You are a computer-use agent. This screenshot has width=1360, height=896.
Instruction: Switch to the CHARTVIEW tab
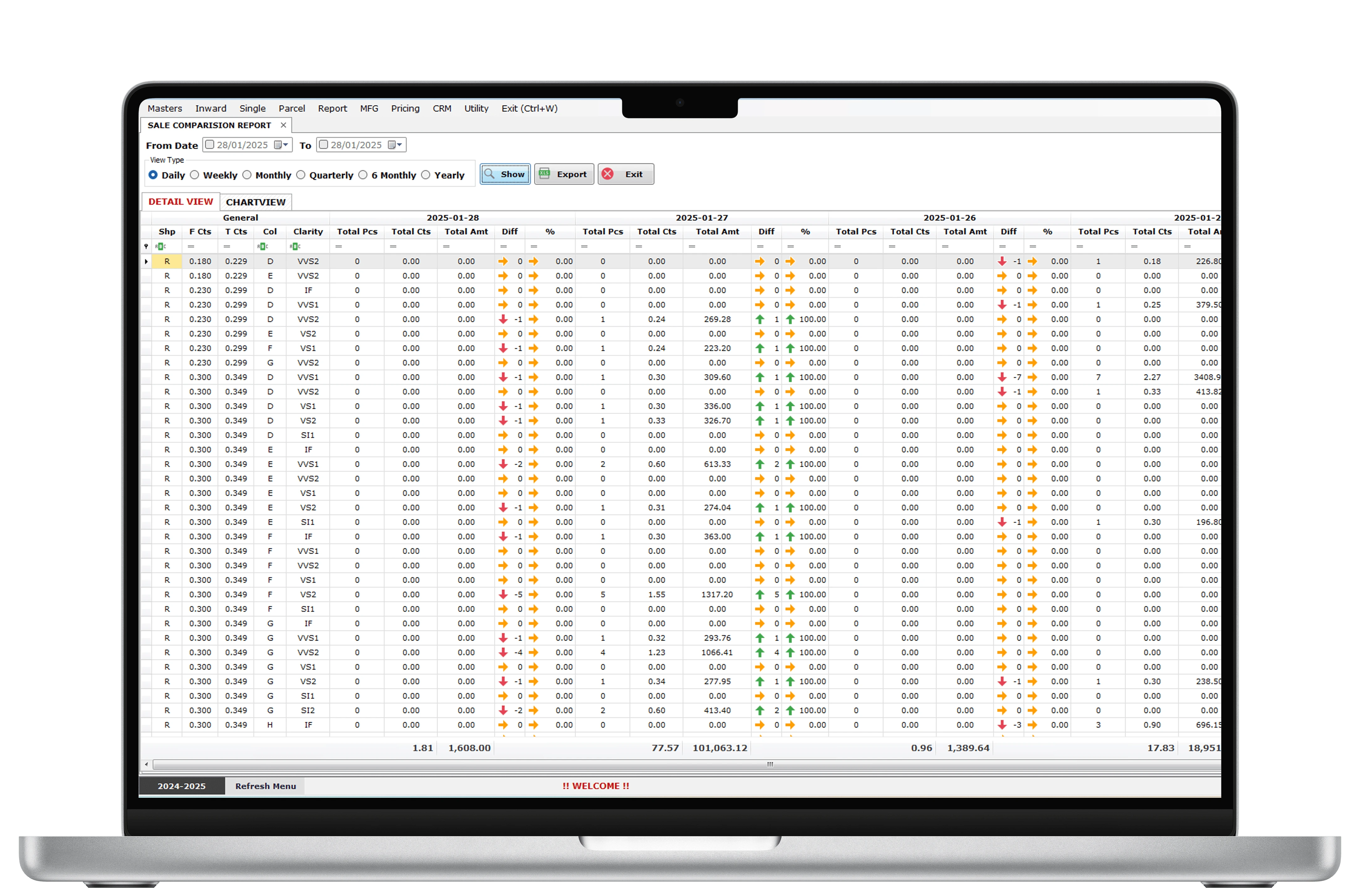(x=256, y=202)
